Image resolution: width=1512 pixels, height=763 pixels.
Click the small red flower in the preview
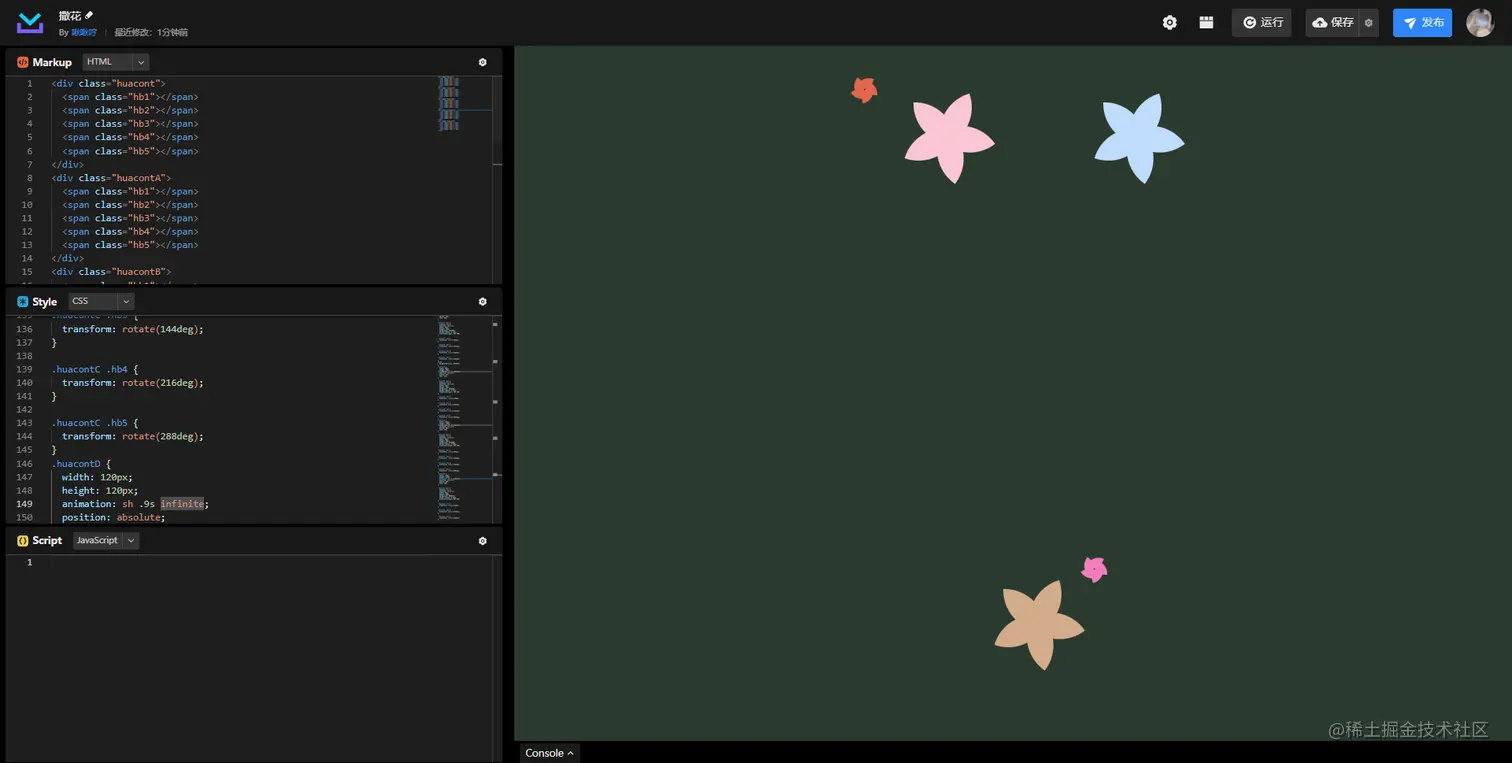[x=864, y=90]
